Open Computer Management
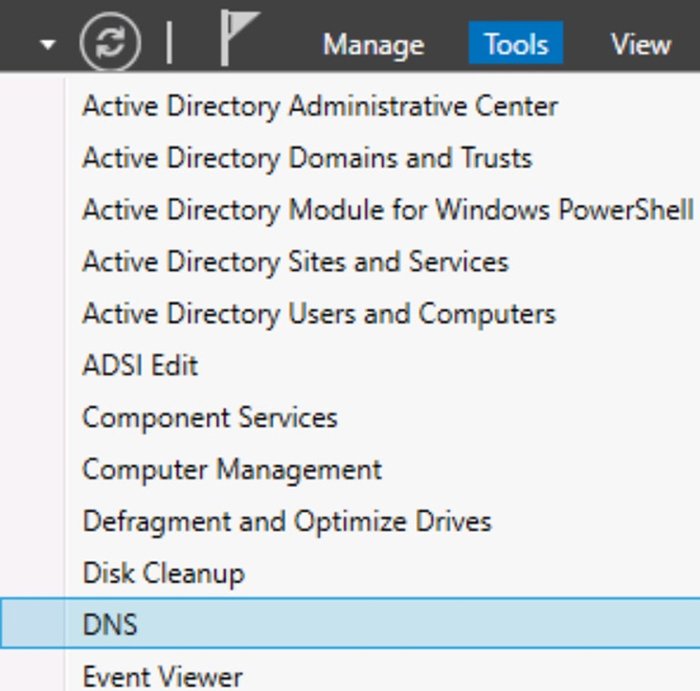The width and height of the screenshot is (700, 691). [232, 470]
